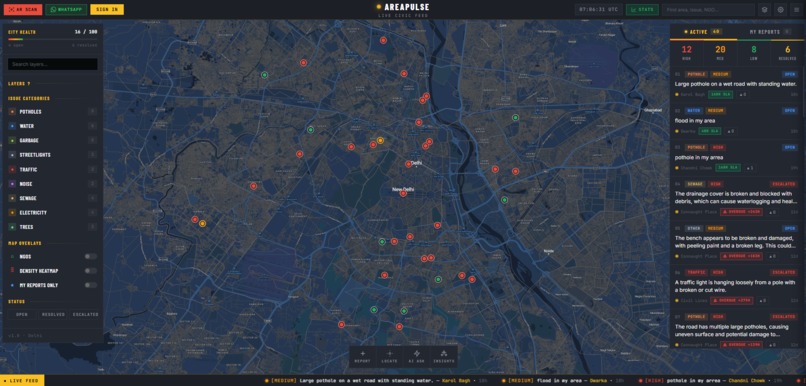Switch to the My Reports tab
The height and width of the screenshot is (386, 806).
pyautogui.click(x=770, y=32)
